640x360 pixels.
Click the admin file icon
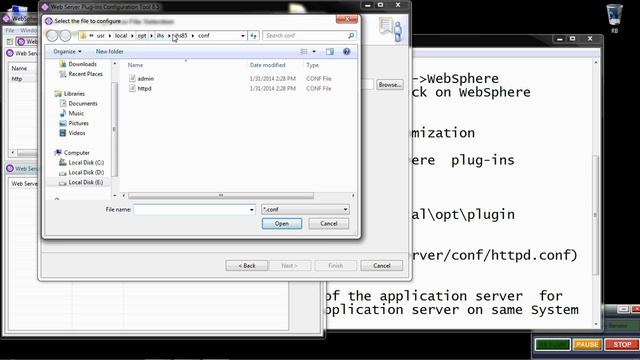132,78
